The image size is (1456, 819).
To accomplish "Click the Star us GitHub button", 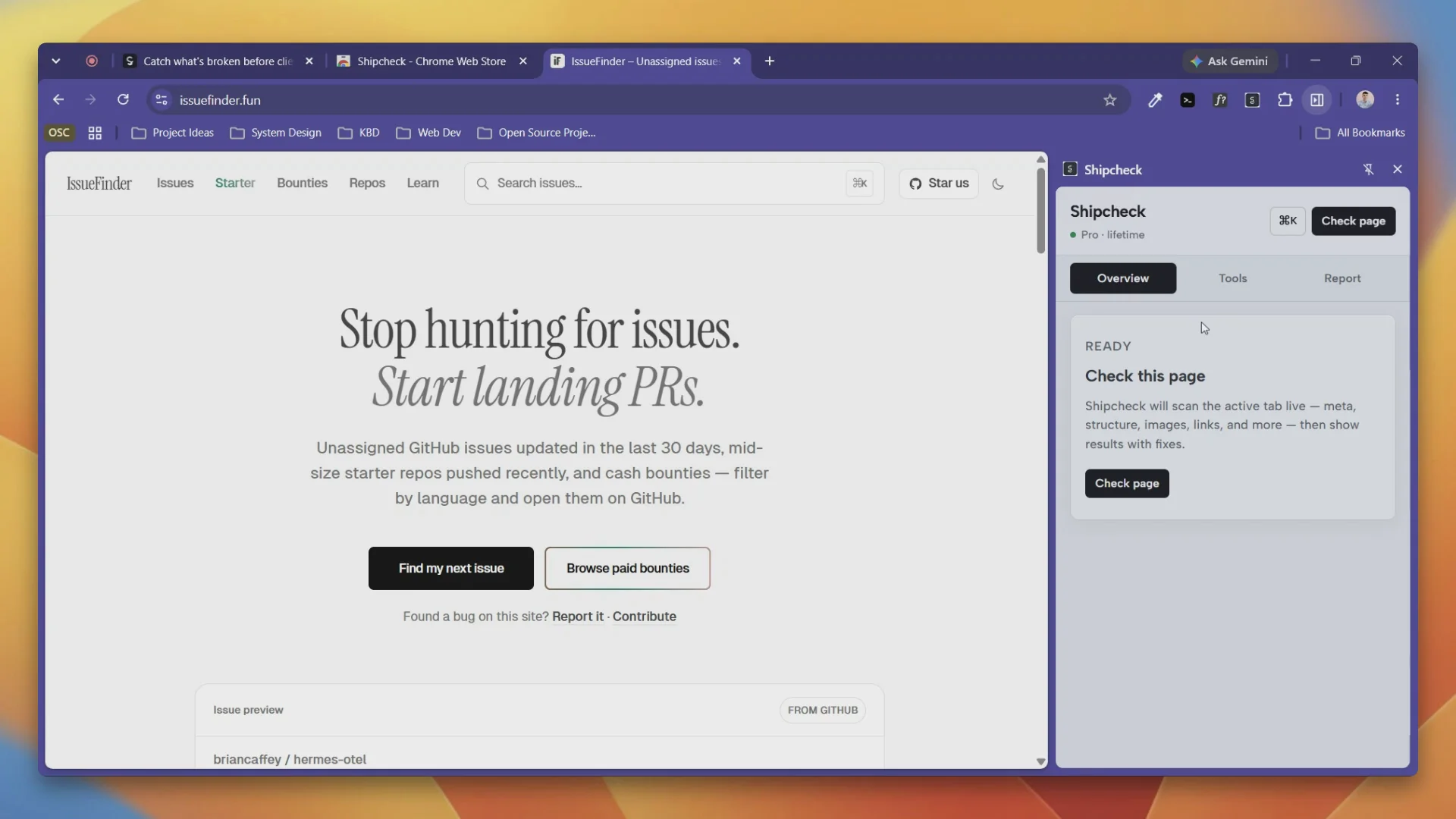I will tap(939, 184).
